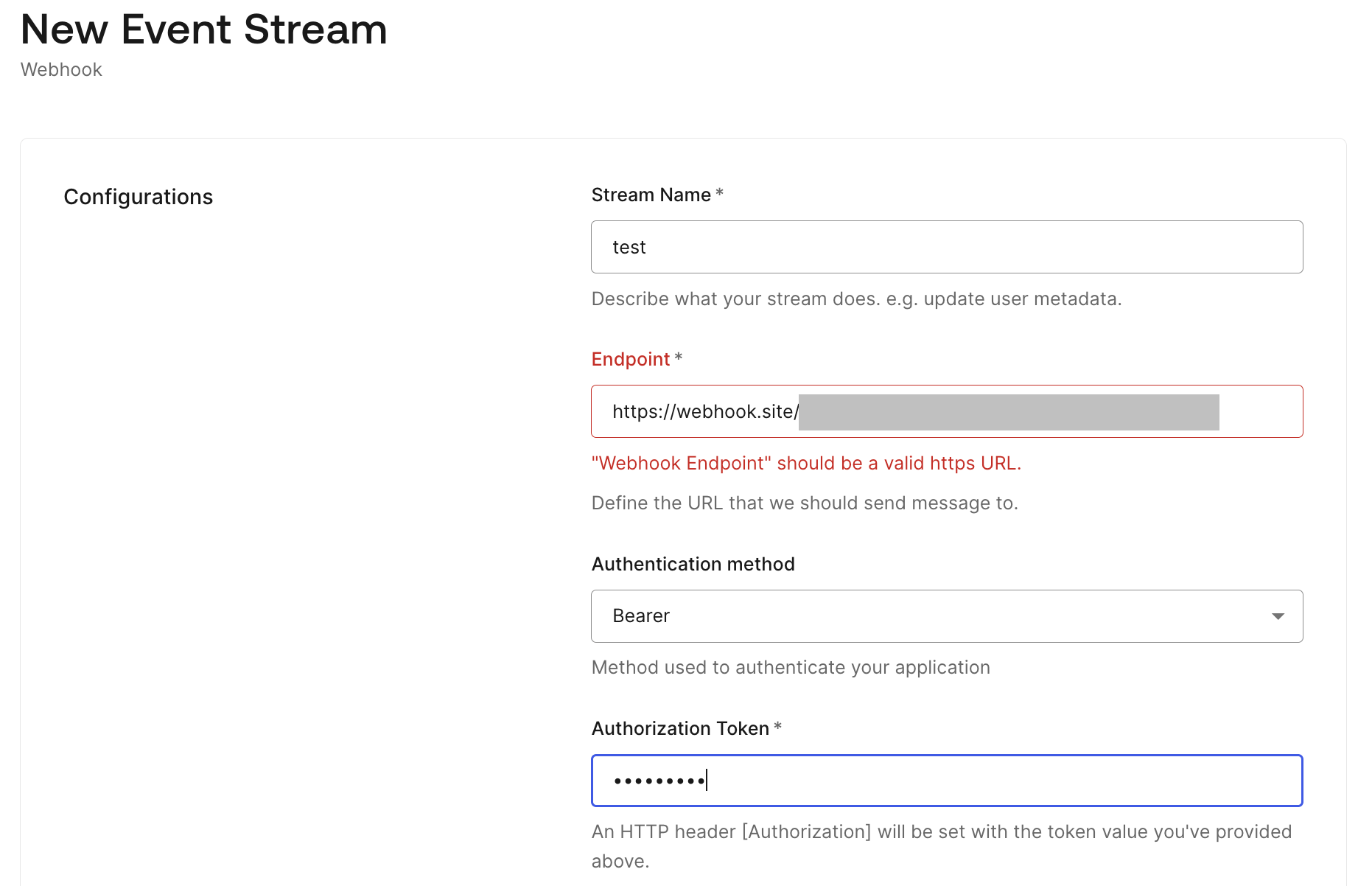1372x886 pixels.
Task: Click the HTTP header Authorization helper text
Action: click(x=941, y=831)
